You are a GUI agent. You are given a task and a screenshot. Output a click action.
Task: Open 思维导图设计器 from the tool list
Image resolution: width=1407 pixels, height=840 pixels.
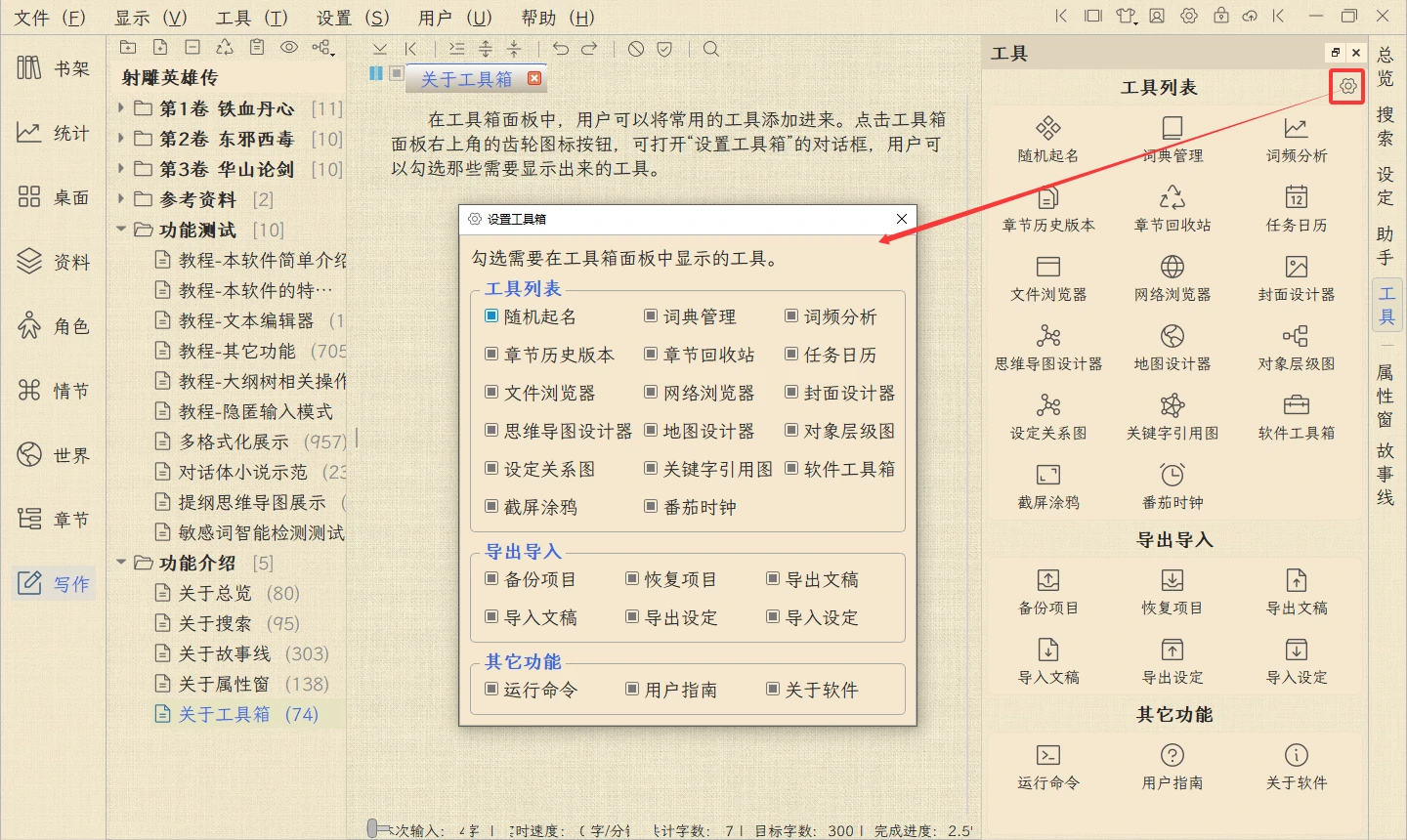tap(1047, 346)
